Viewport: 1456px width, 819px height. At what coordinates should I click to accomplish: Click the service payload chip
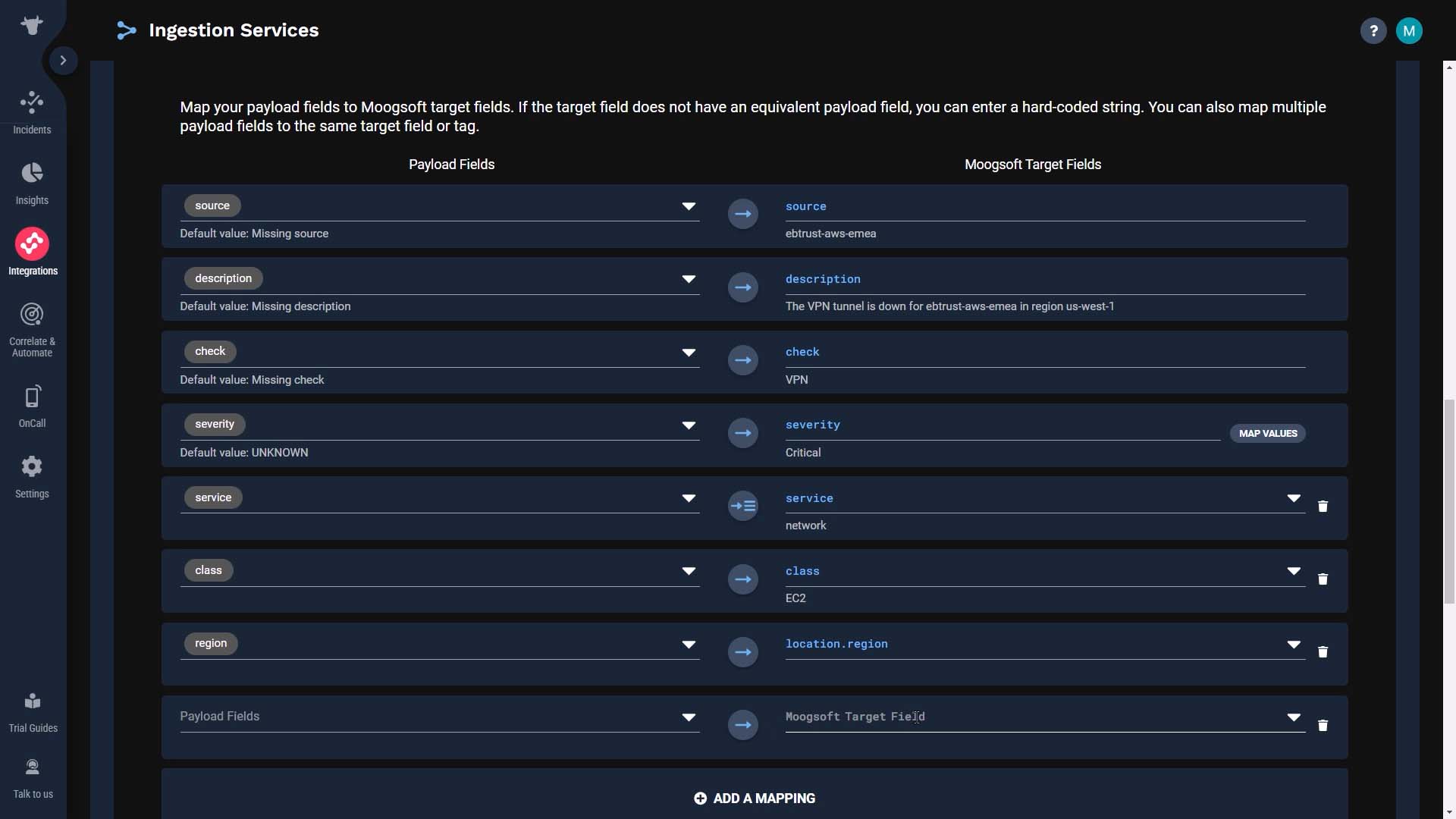(213, 497)
